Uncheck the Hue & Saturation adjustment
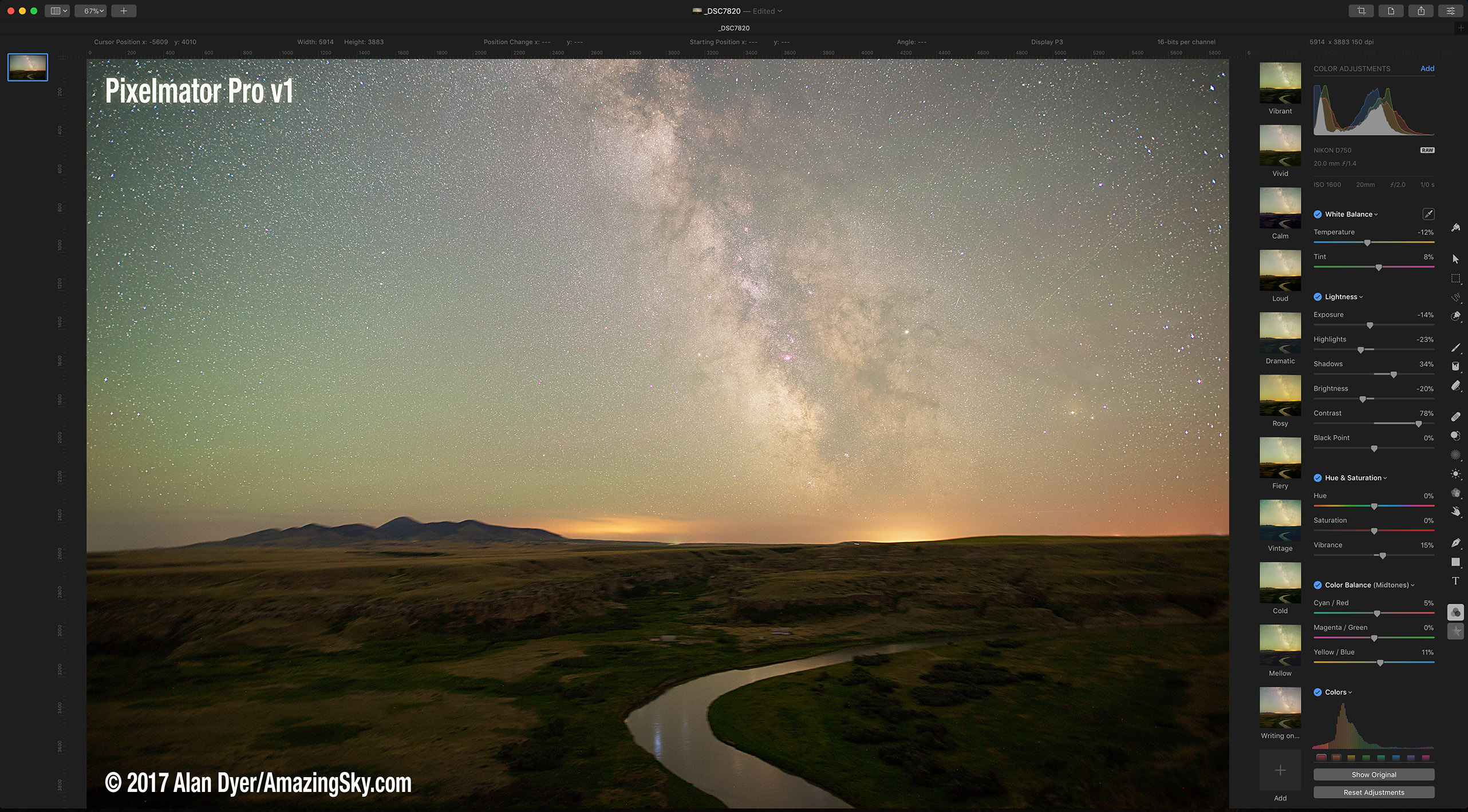The width and height of the screenshot is (1468, 812). point(1317,478)
